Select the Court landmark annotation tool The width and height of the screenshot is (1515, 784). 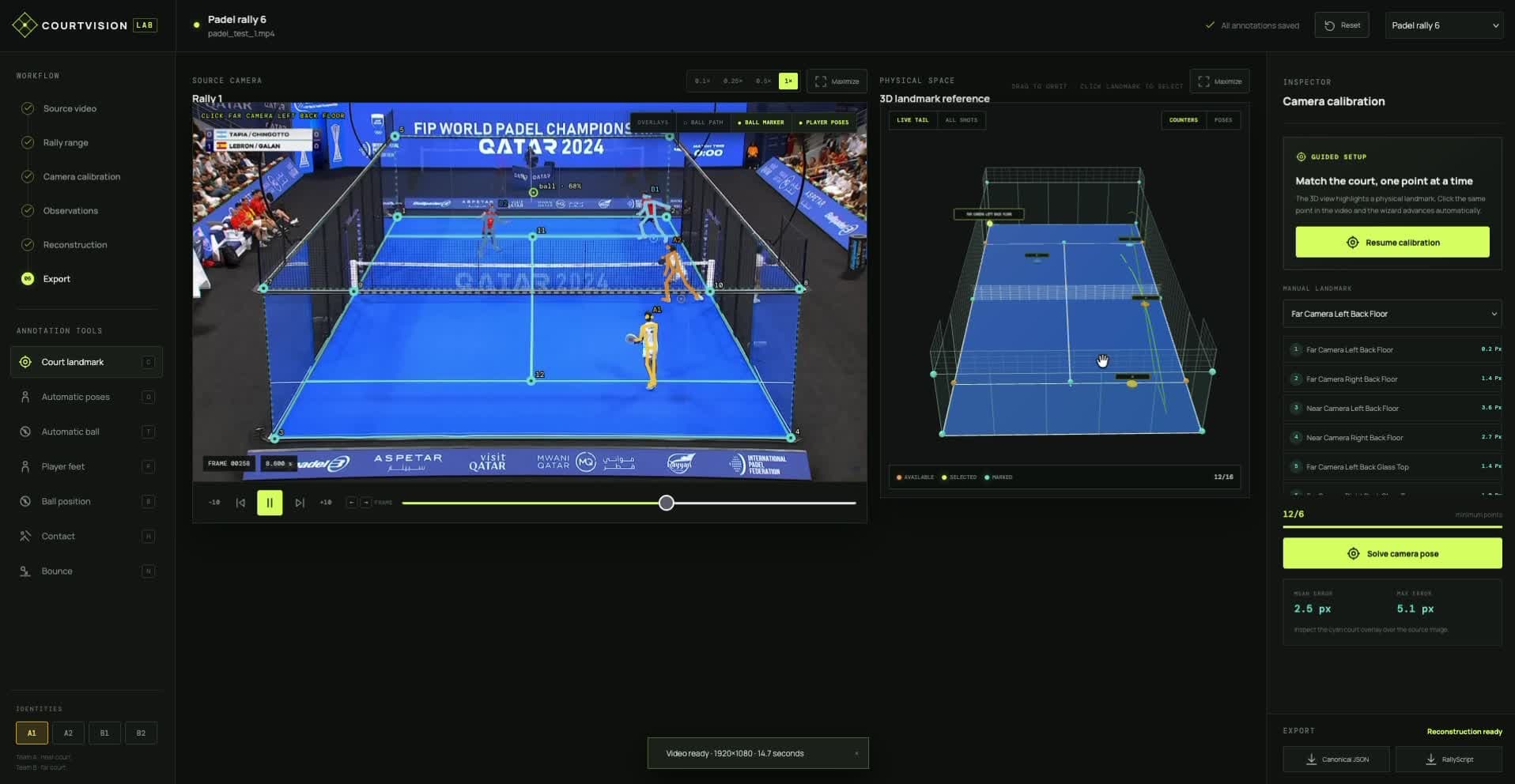point(86,362)
